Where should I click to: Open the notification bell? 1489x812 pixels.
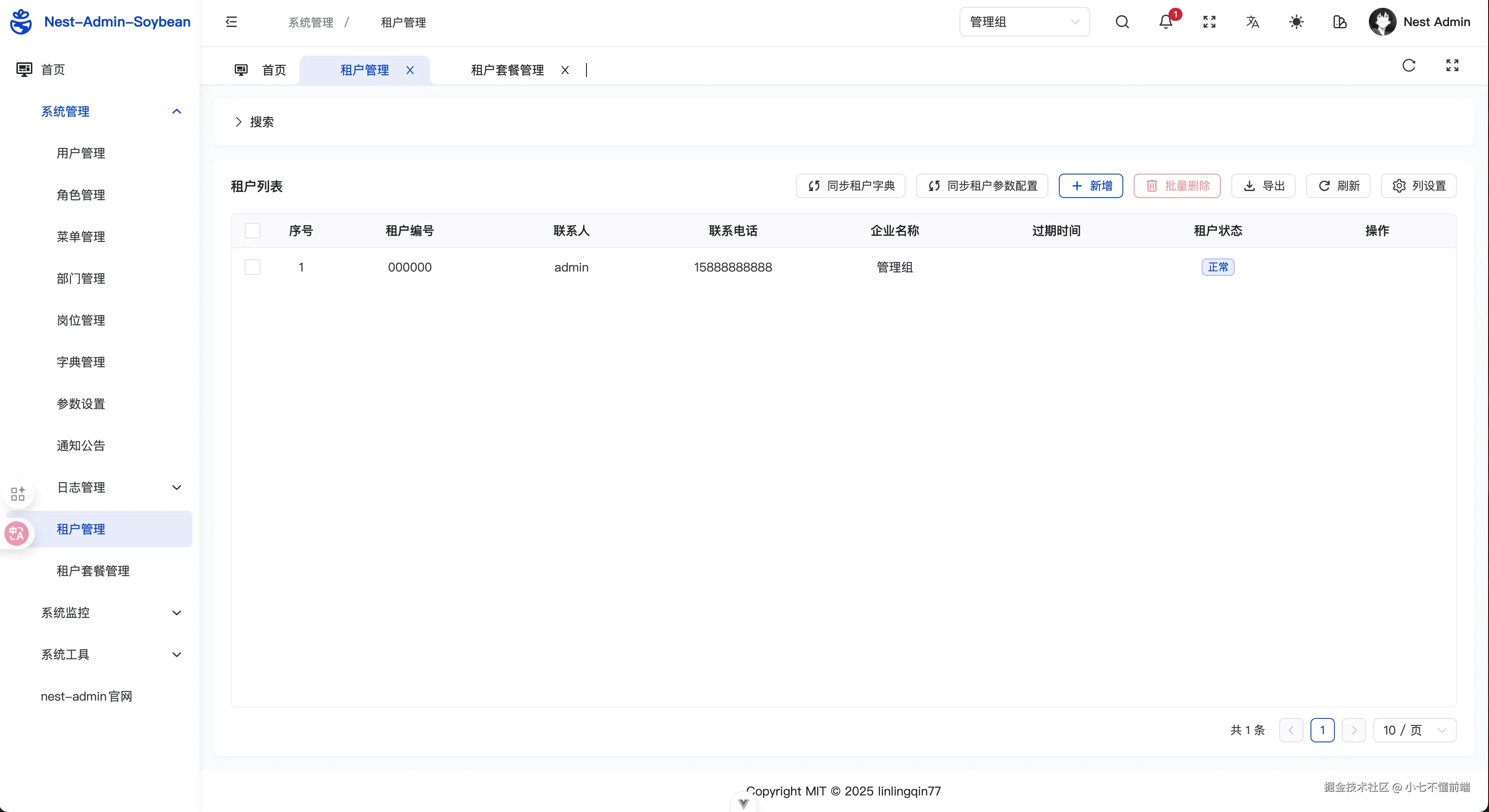pyautogui.click(x=1166, y=22)
